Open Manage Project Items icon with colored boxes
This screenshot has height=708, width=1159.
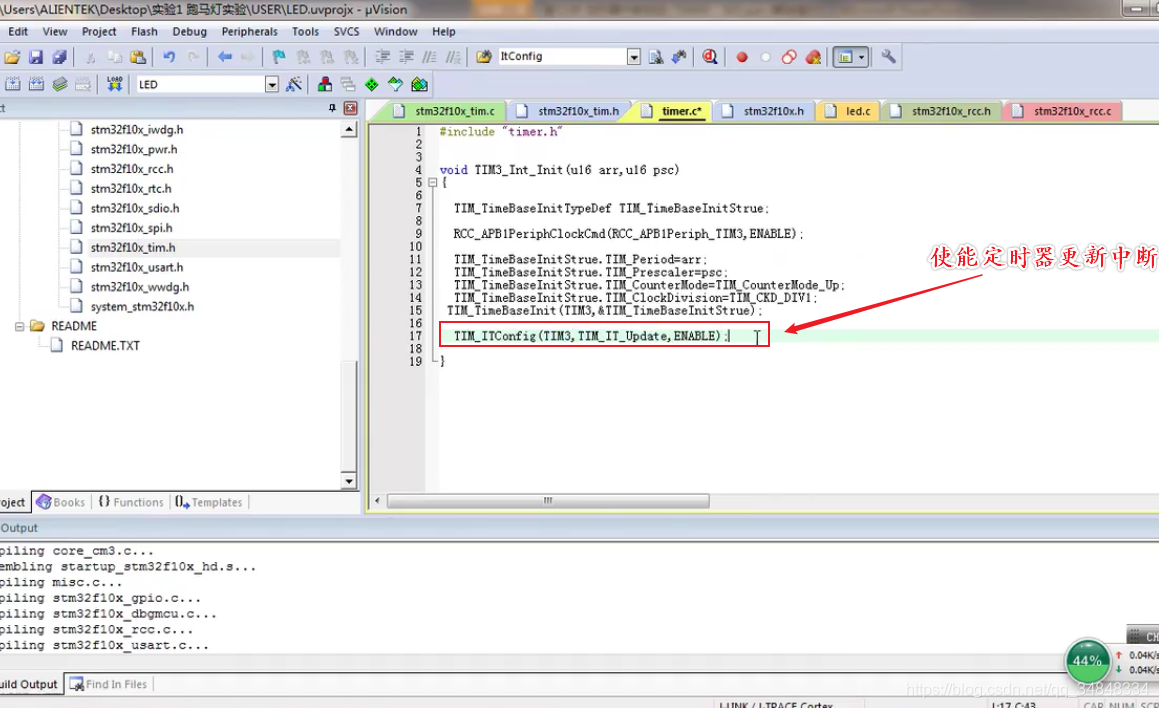324,84
